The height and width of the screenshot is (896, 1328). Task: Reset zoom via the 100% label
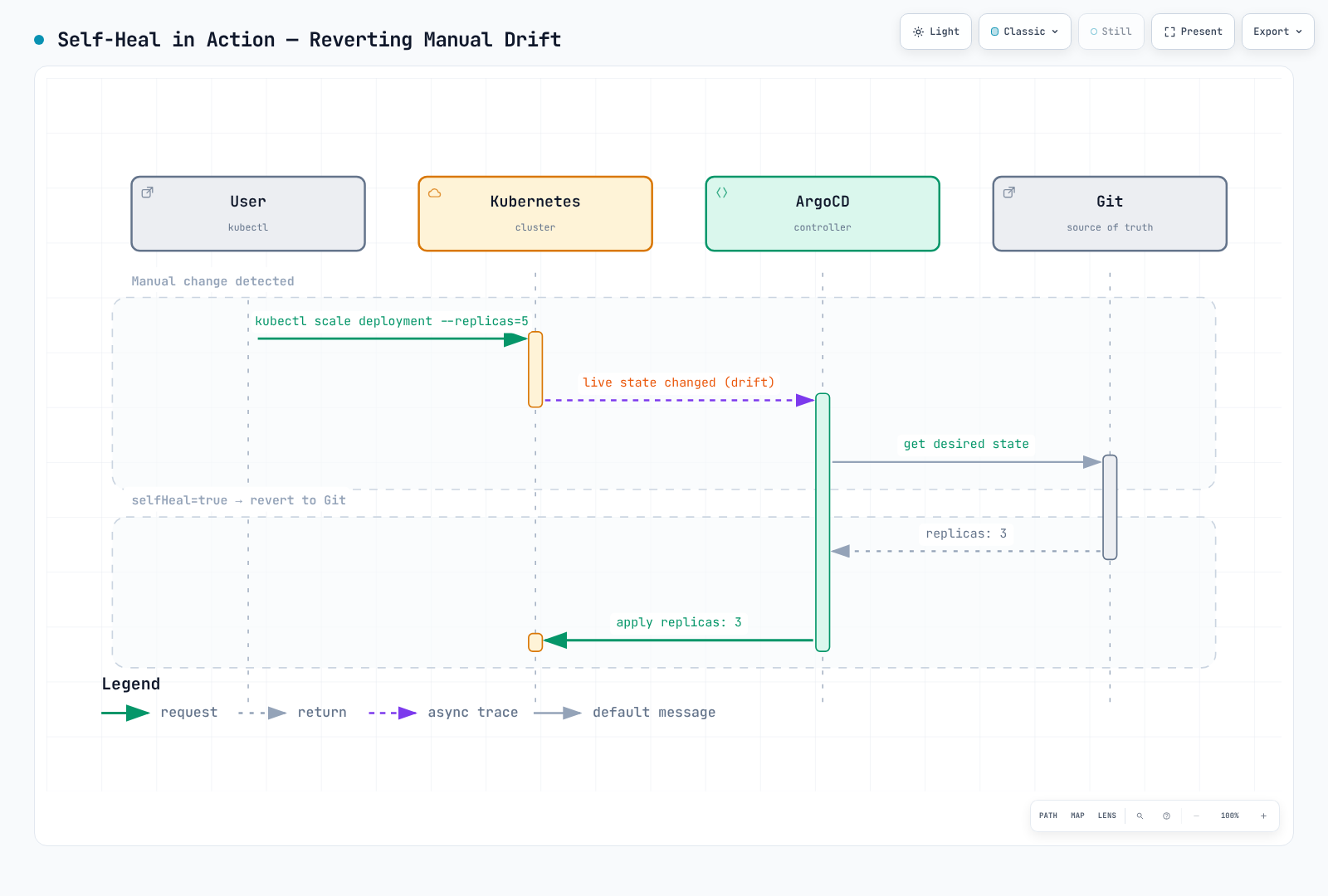pyautogui.click(x=1230, y=816)
